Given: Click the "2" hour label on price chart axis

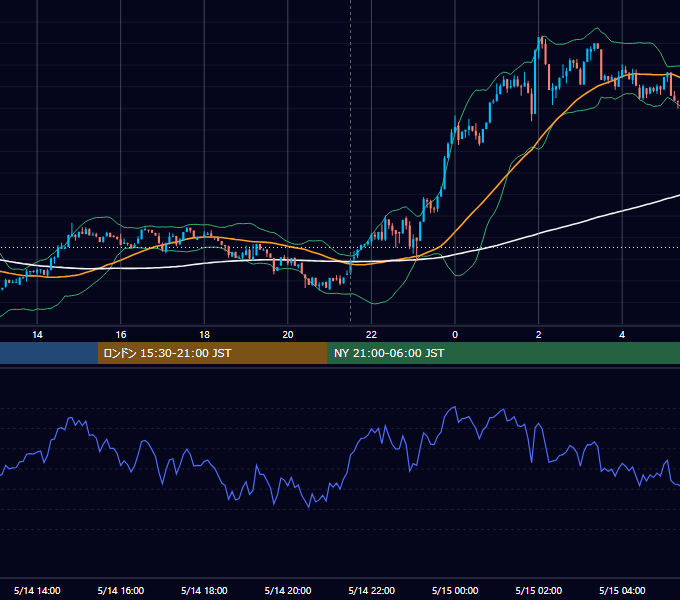Looking at the screenshot, I should click(x=538, y=335).
